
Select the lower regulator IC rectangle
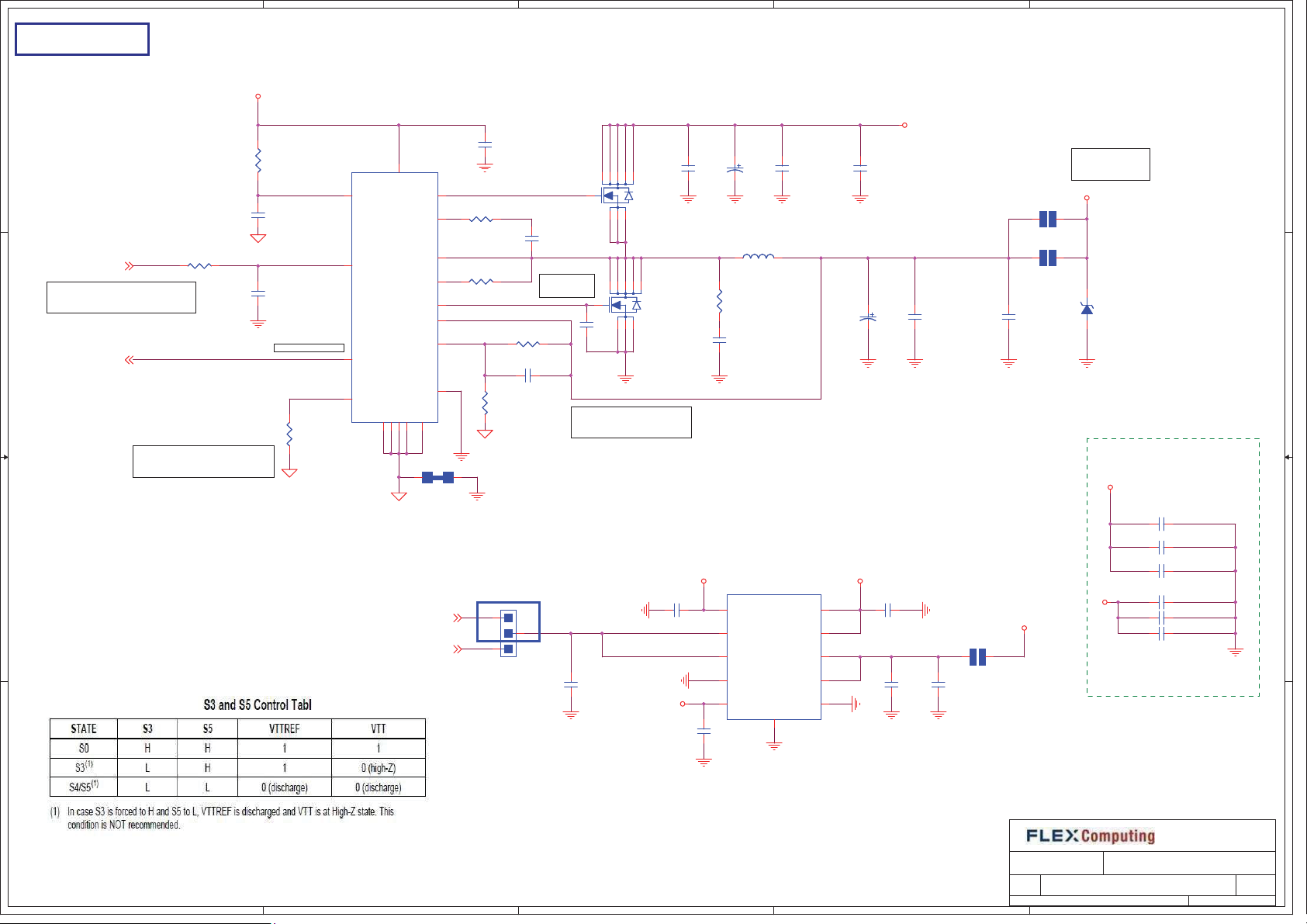tap(773, 657)
